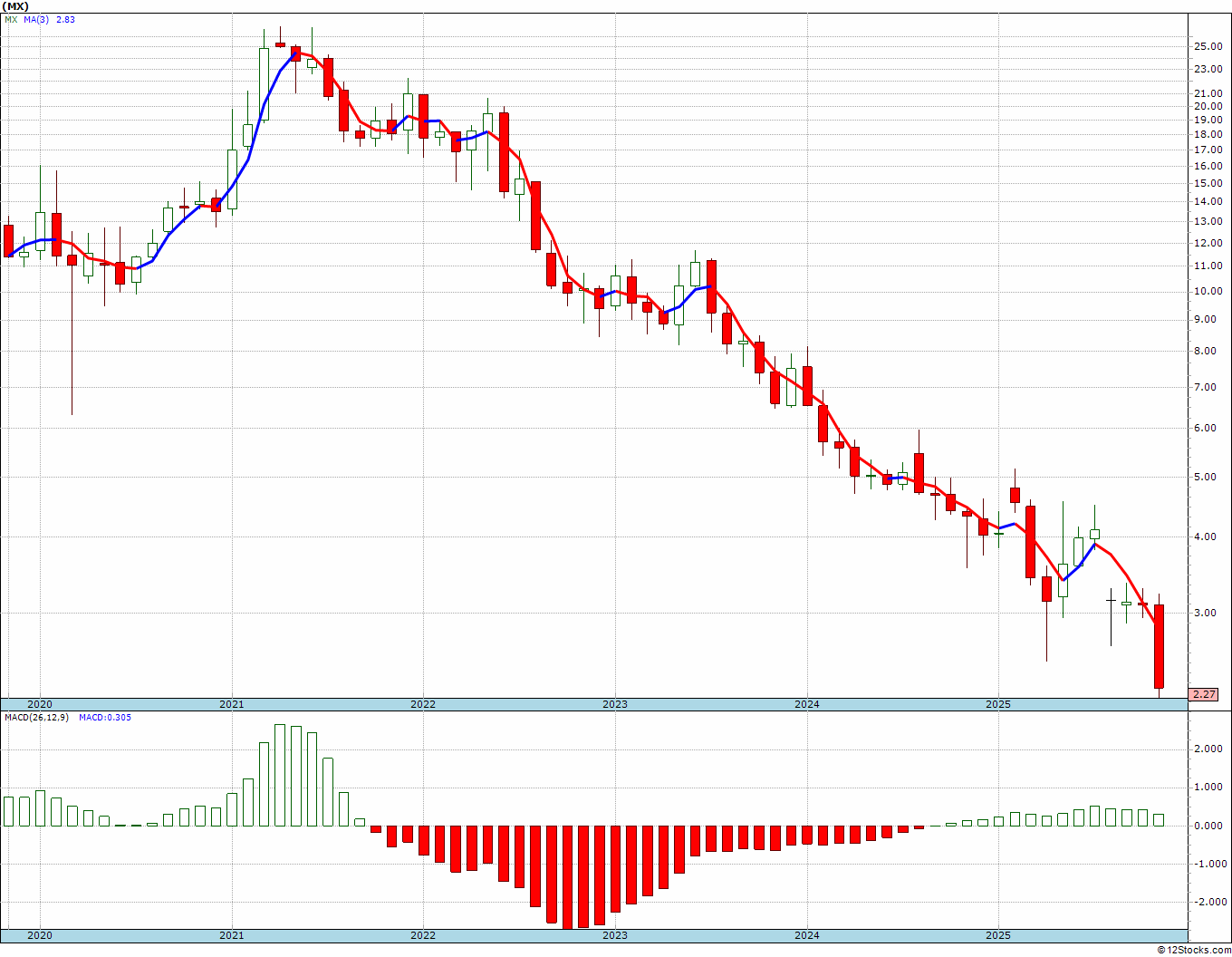Click 2020 on the price chart time axis
Image resolution: width=1232 pixels, height=957 pixels.
[40, 704]
